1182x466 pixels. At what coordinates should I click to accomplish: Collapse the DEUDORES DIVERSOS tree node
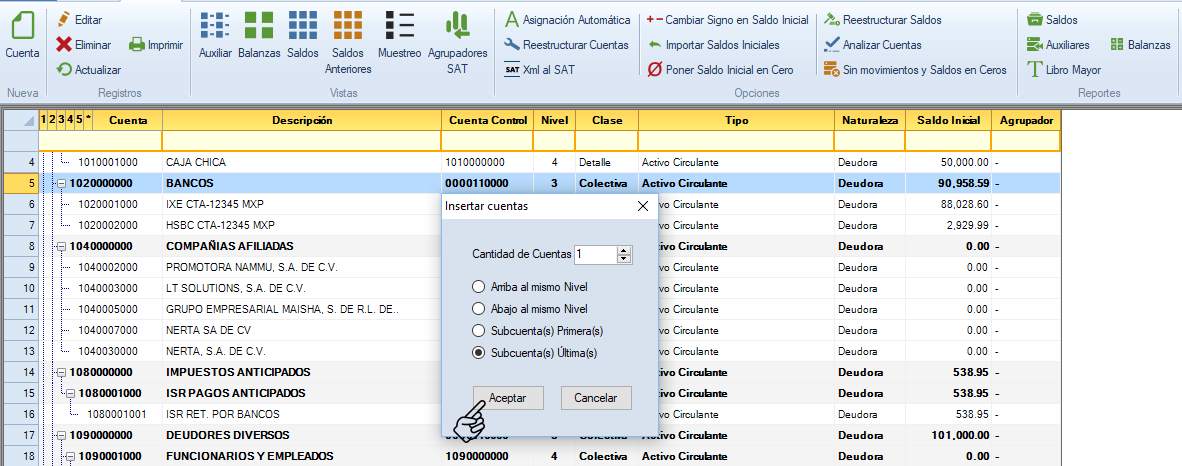(61, 435)
